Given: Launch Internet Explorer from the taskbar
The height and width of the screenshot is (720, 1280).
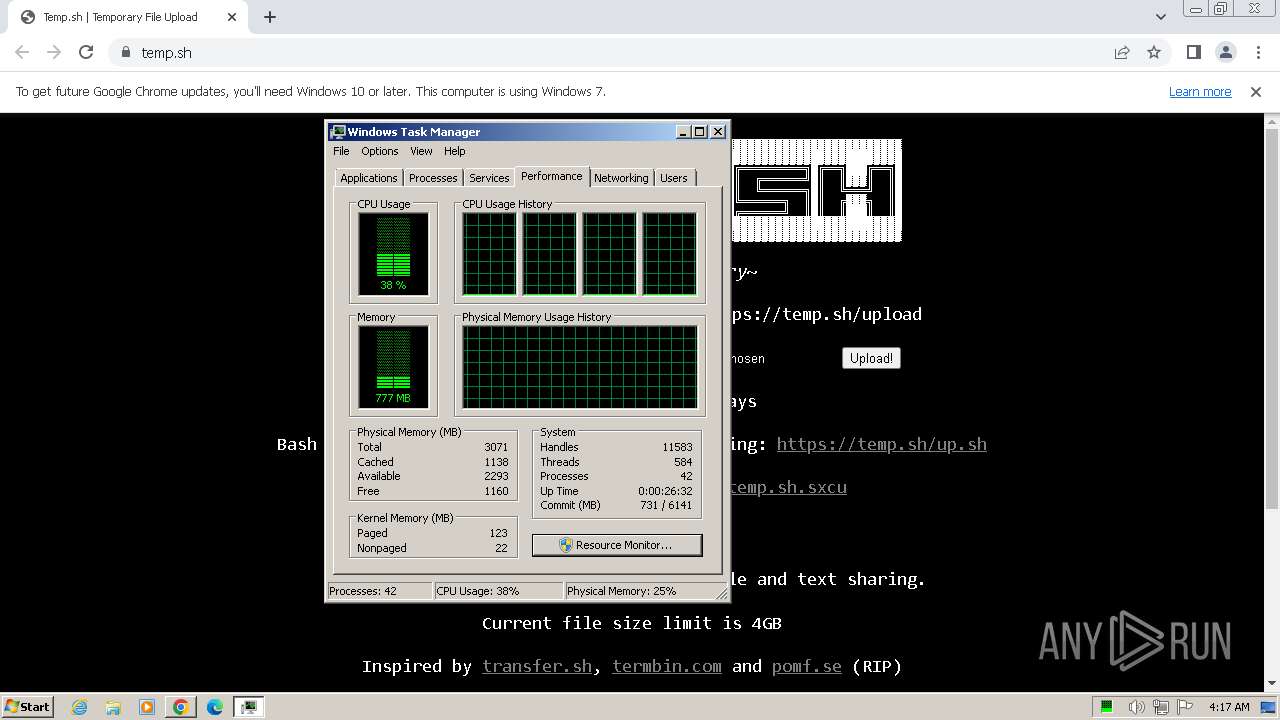Looking at the screenshot, I should [79, 707].
